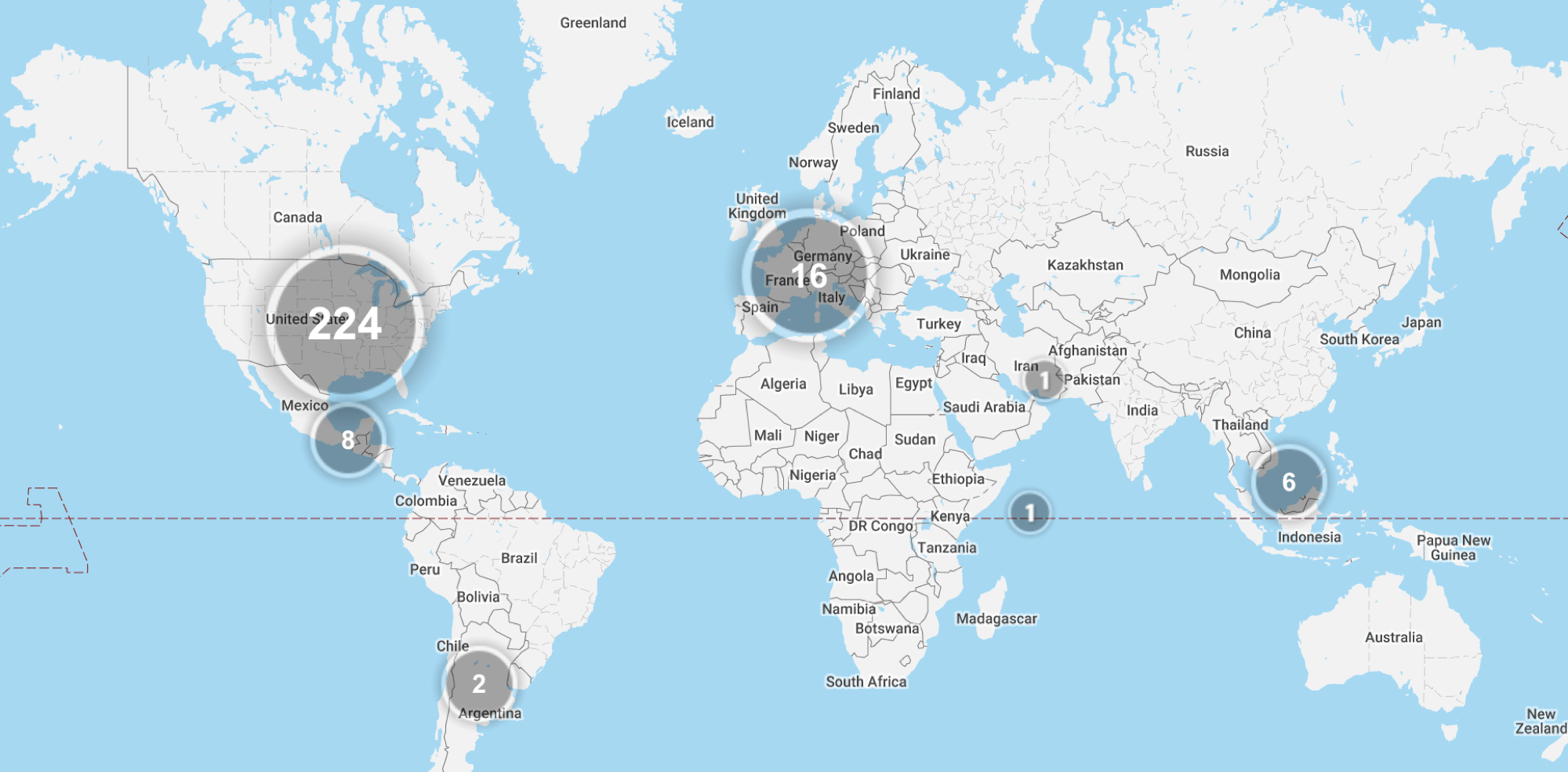Viewport: 1568px width, 772px height.
Task: Click the Venezuela label
Action: click(x=471, y=480)
